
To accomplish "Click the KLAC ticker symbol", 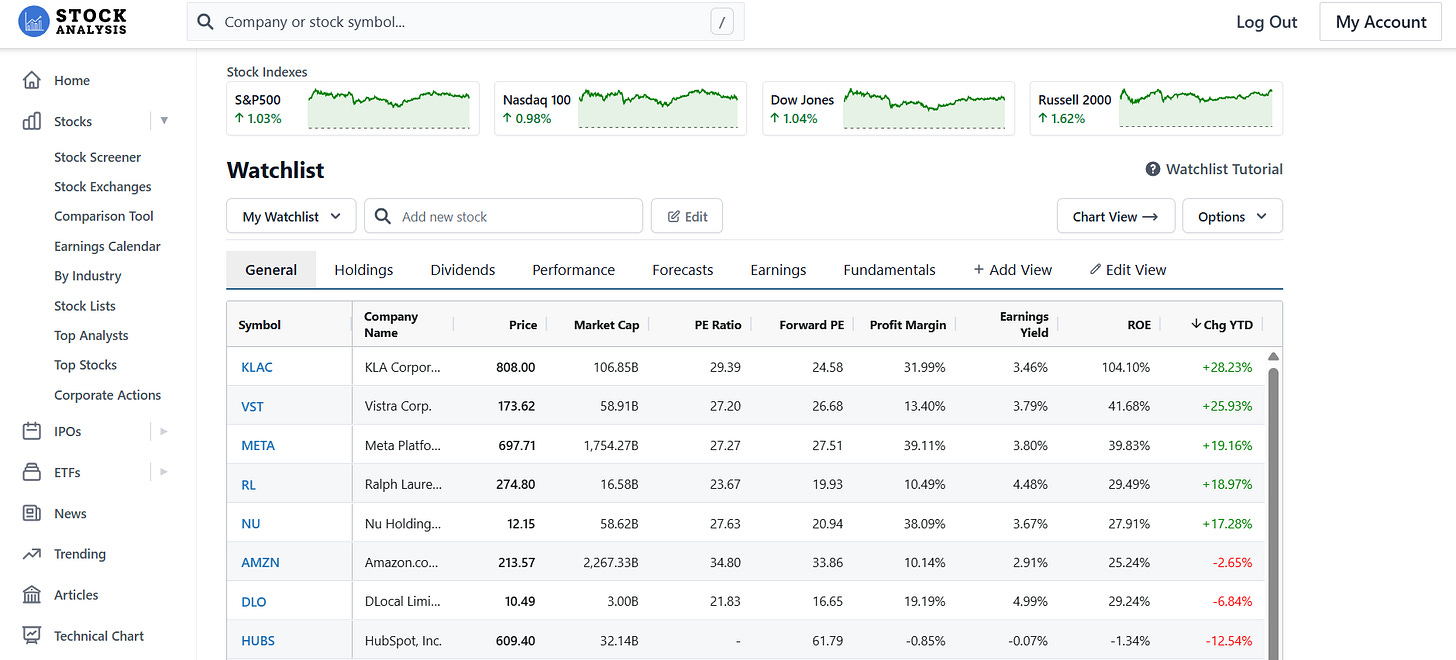I will coord(257,367).
